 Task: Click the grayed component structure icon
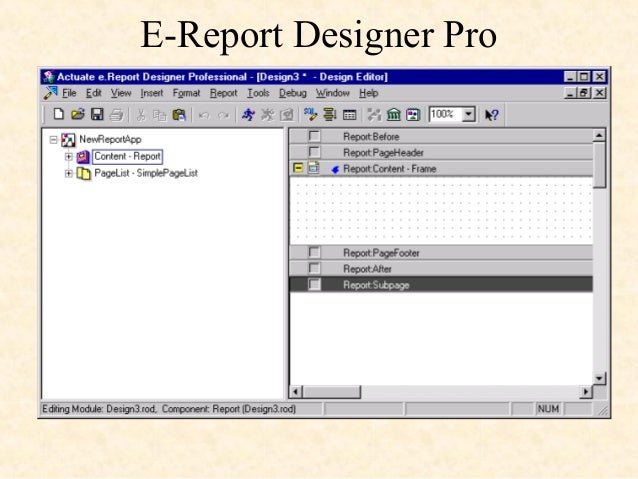tap(374, 115)
